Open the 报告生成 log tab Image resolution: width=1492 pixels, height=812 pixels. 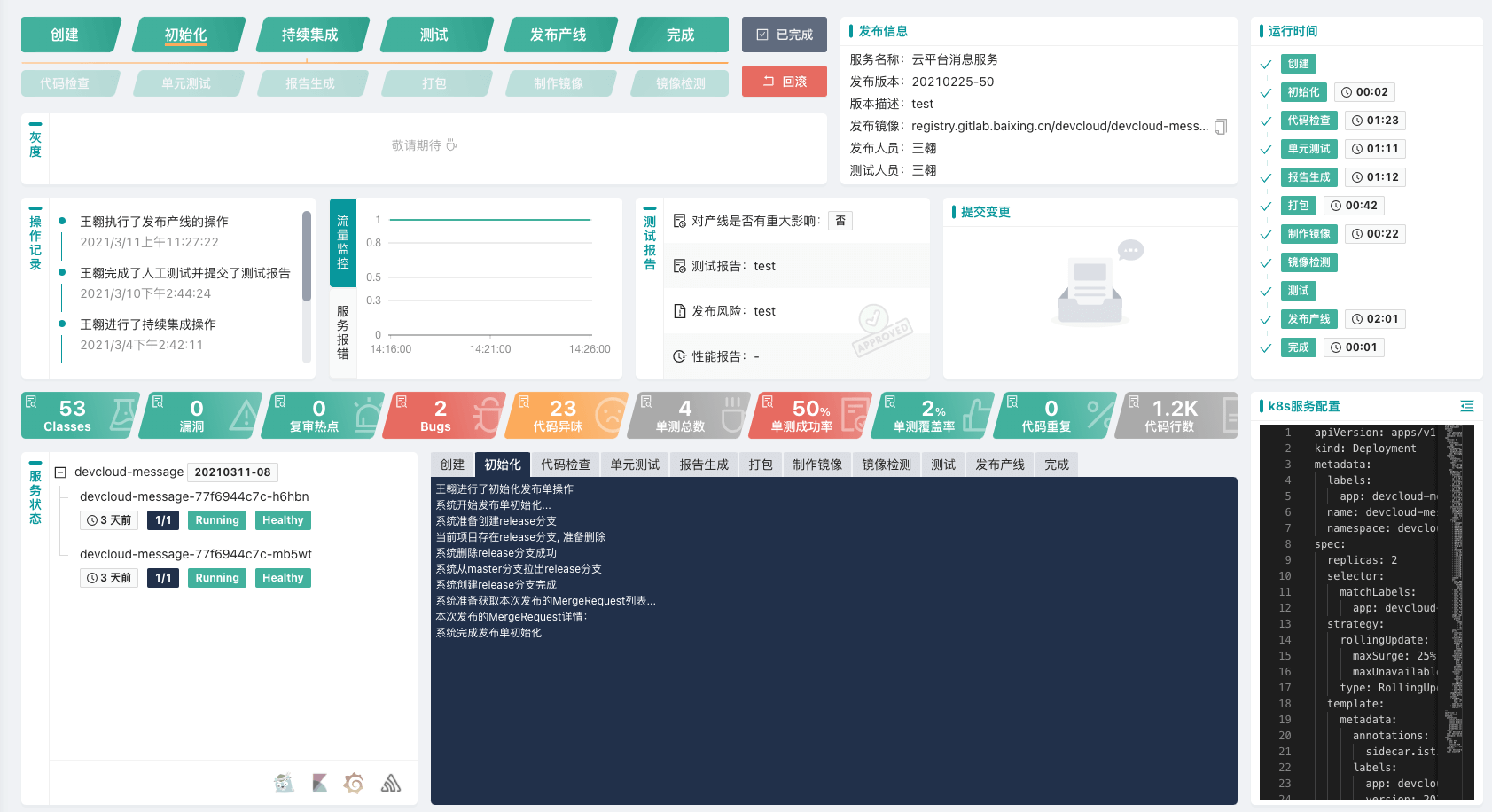coord(704,465)
